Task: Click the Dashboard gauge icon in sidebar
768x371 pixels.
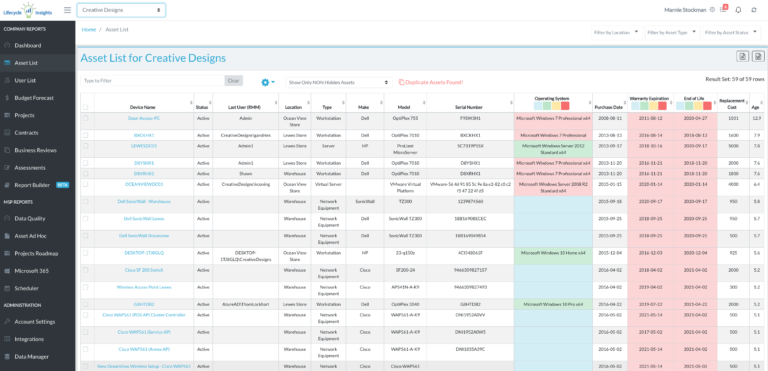Action: [7, 46]
